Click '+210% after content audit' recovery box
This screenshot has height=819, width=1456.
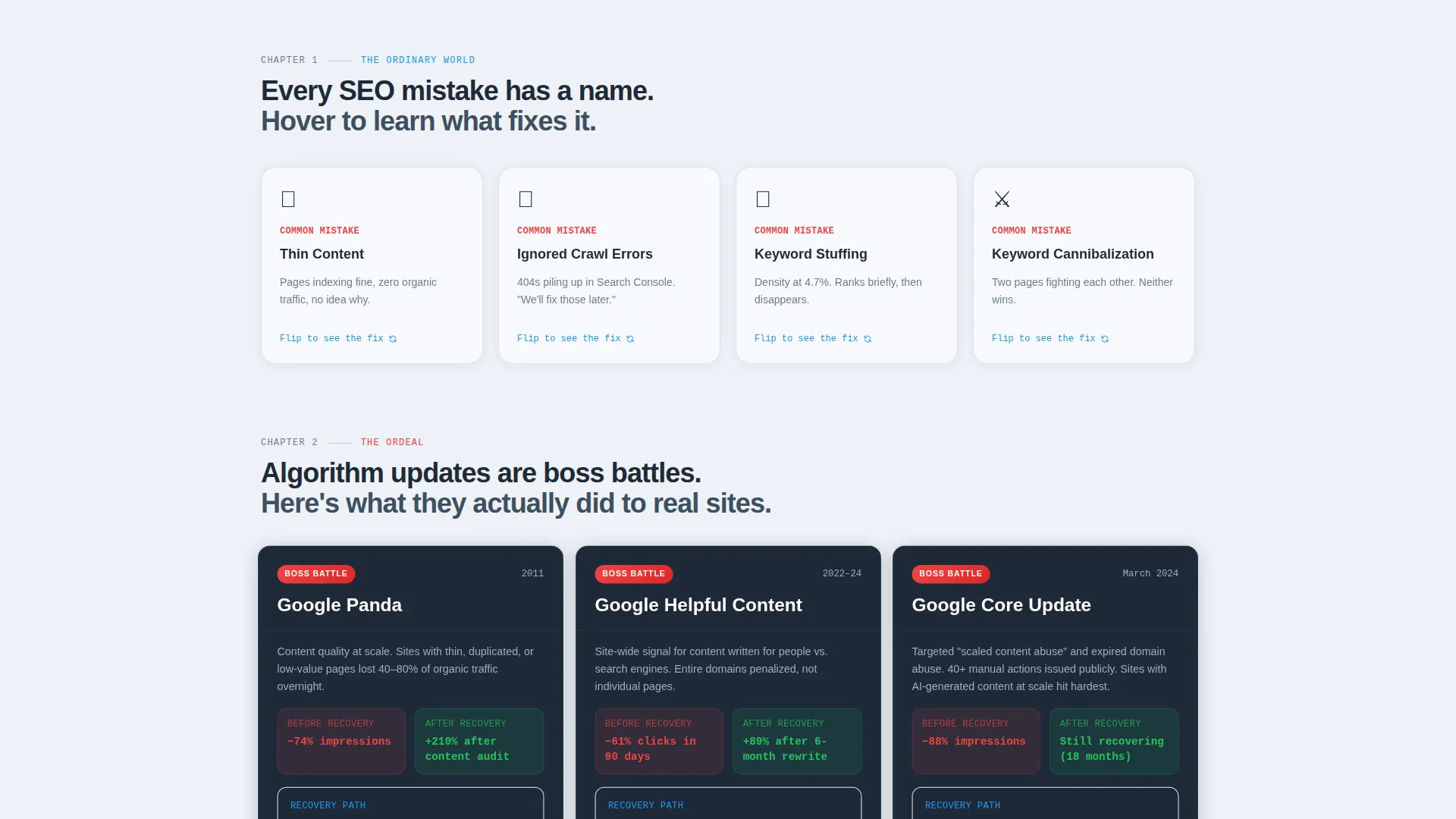click(x=479, y=741)
